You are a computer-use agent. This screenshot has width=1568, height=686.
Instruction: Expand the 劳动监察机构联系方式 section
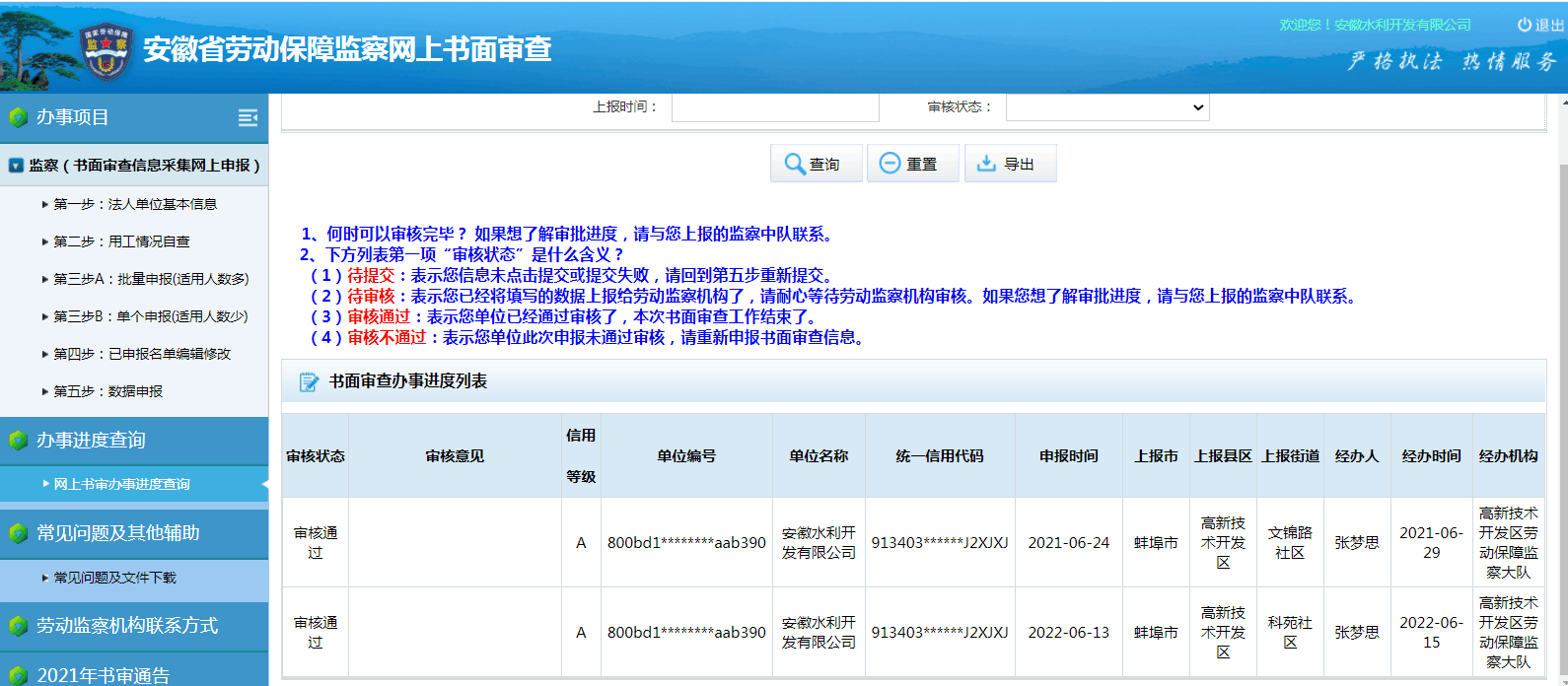tap(127, 626)
